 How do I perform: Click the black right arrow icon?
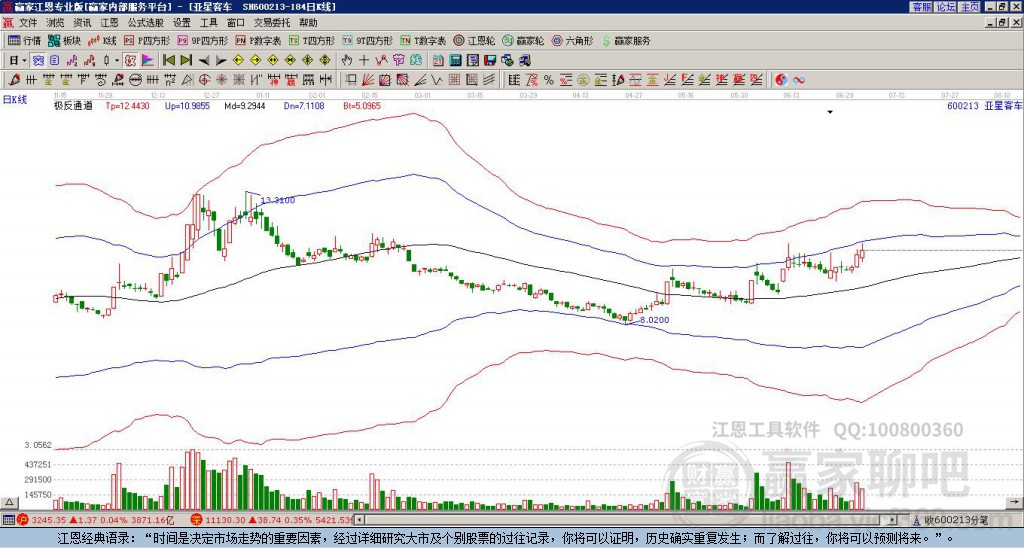(221, 60)
